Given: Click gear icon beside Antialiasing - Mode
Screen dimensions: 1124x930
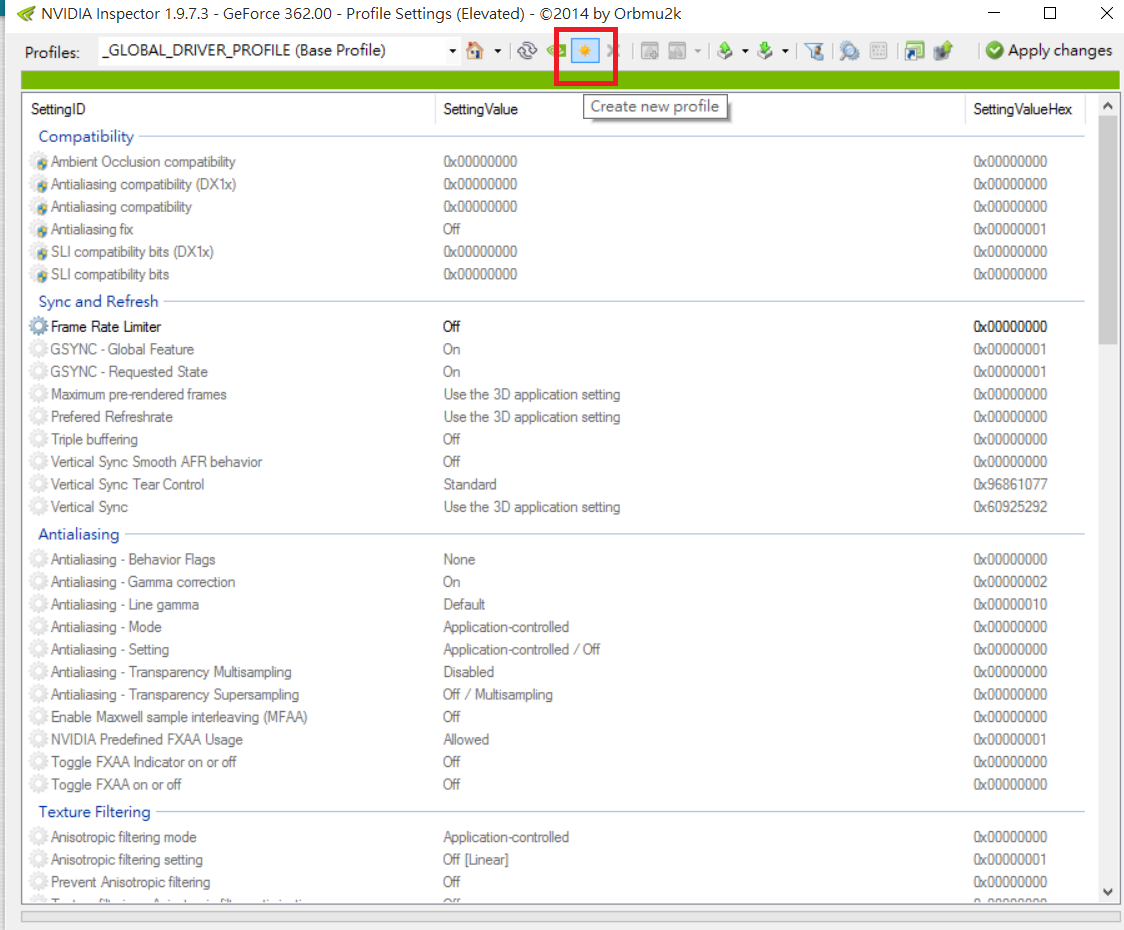Looking at the screenshot, I should click(x=39, y=627).
